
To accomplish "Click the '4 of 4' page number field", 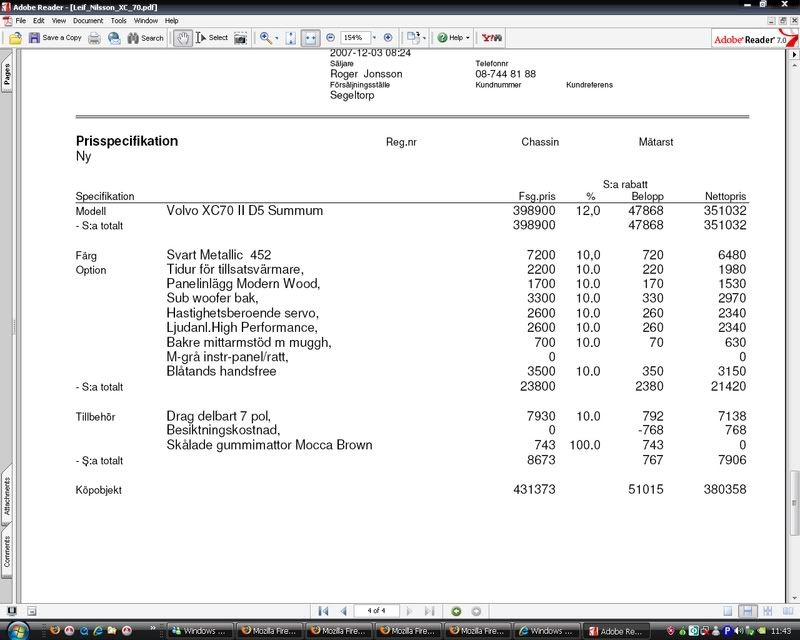I will [x=377, y=611].
